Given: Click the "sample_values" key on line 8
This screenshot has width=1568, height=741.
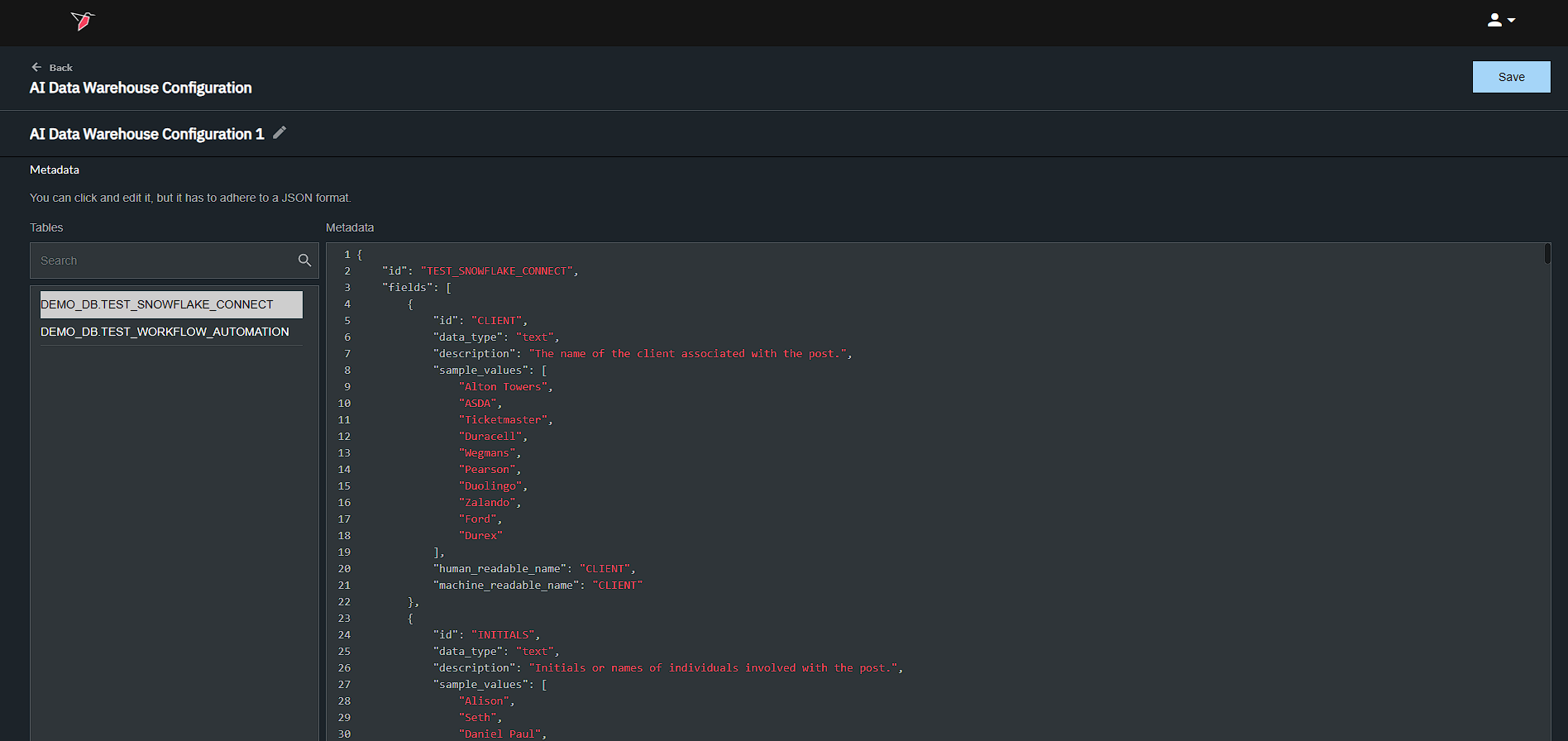Looking at the screenshot, I should click(480, 370).
